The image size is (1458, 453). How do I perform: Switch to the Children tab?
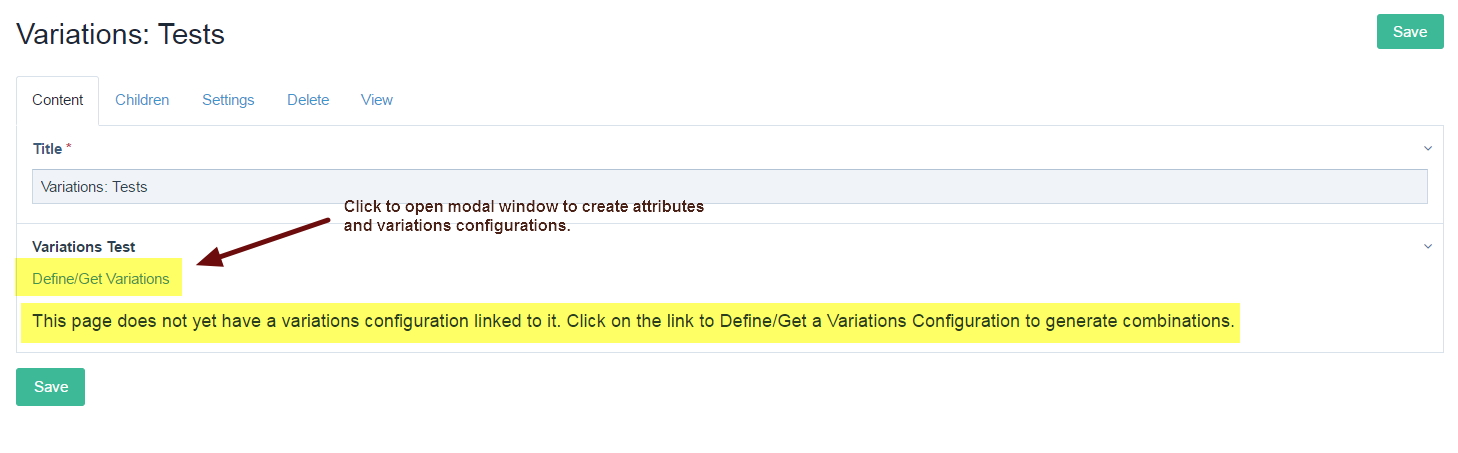coord(142,100)
